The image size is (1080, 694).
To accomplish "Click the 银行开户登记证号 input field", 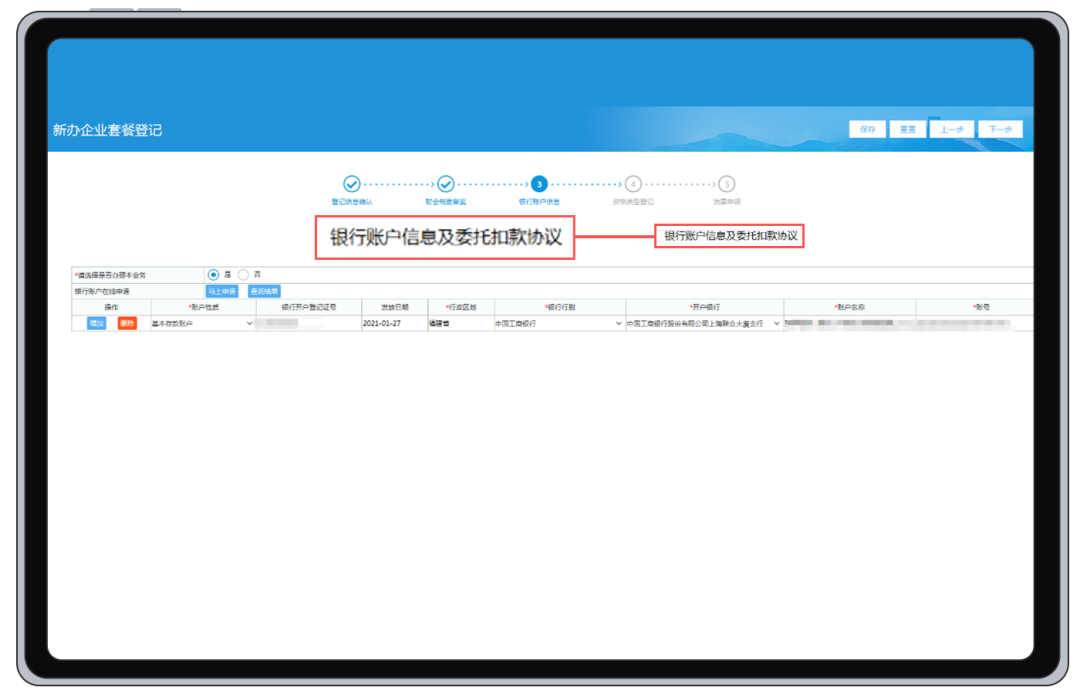I will click(308, 323).
